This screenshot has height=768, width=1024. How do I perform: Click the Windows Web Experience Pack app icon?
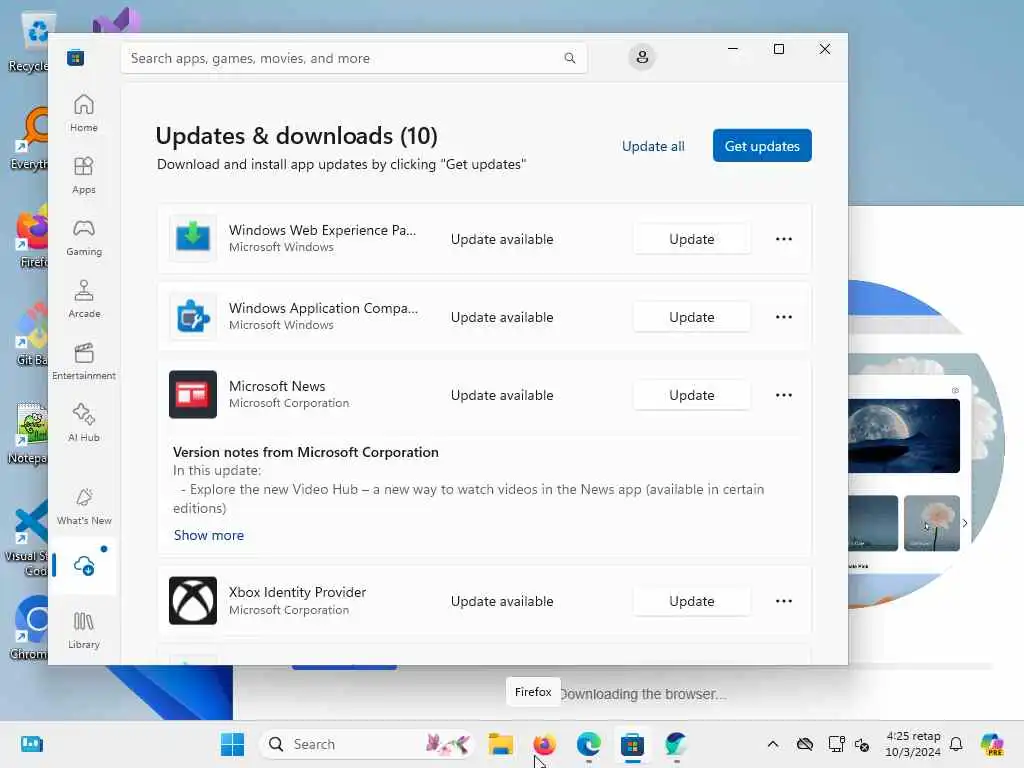point(193,238)
